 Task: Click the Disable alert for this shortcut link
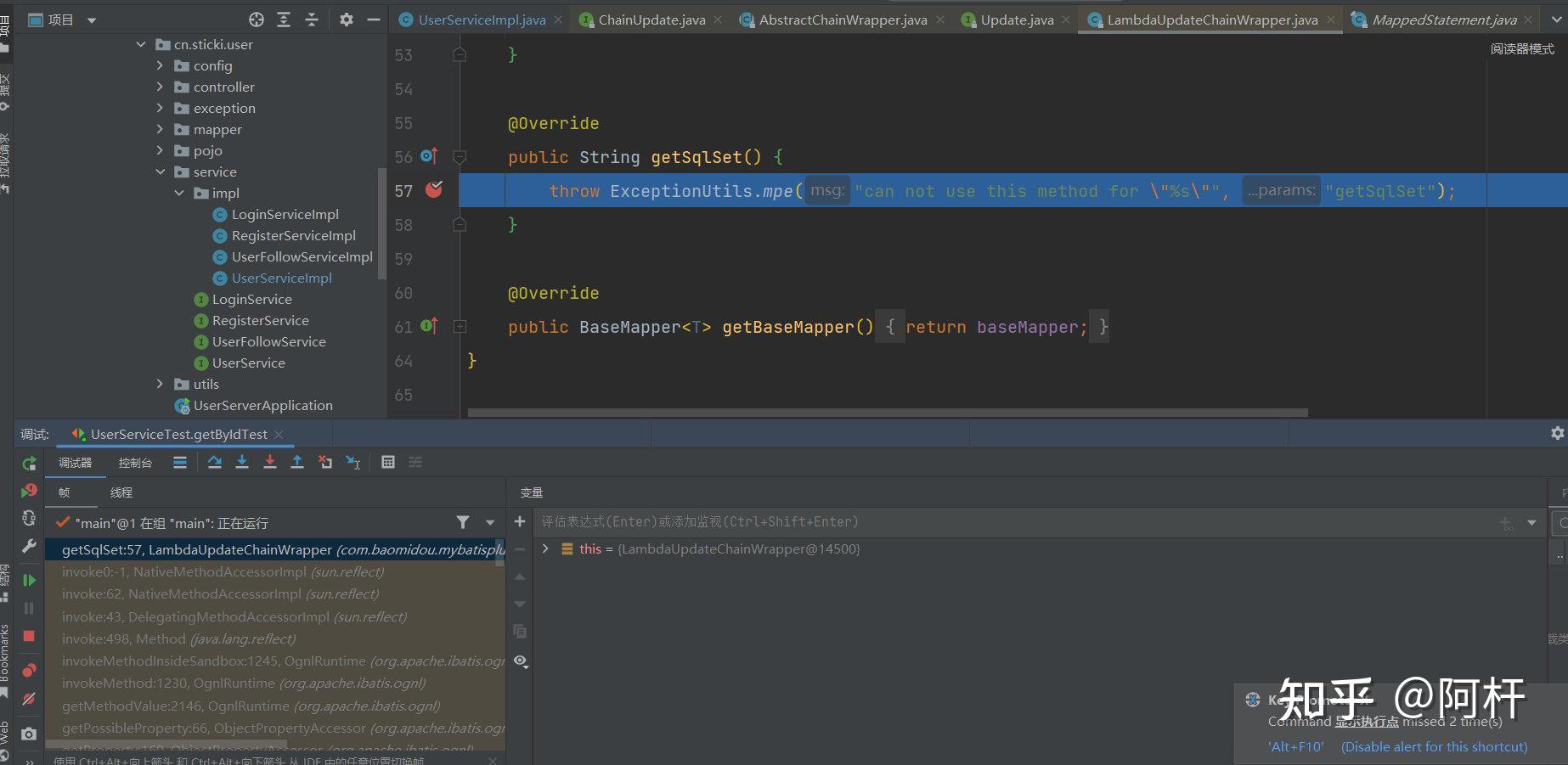(x=1434, y=746)
